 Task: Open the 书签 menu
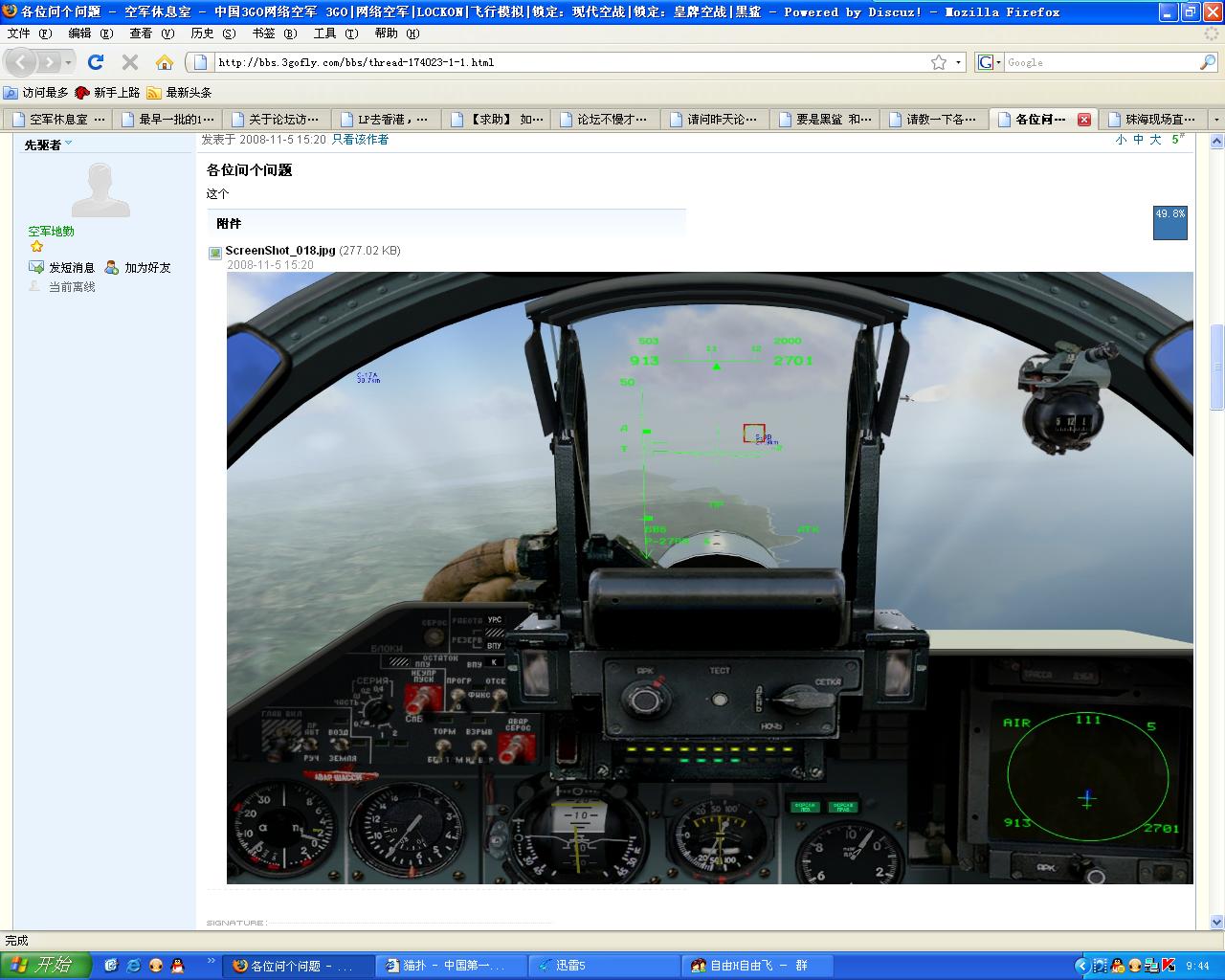click(275, 33)
